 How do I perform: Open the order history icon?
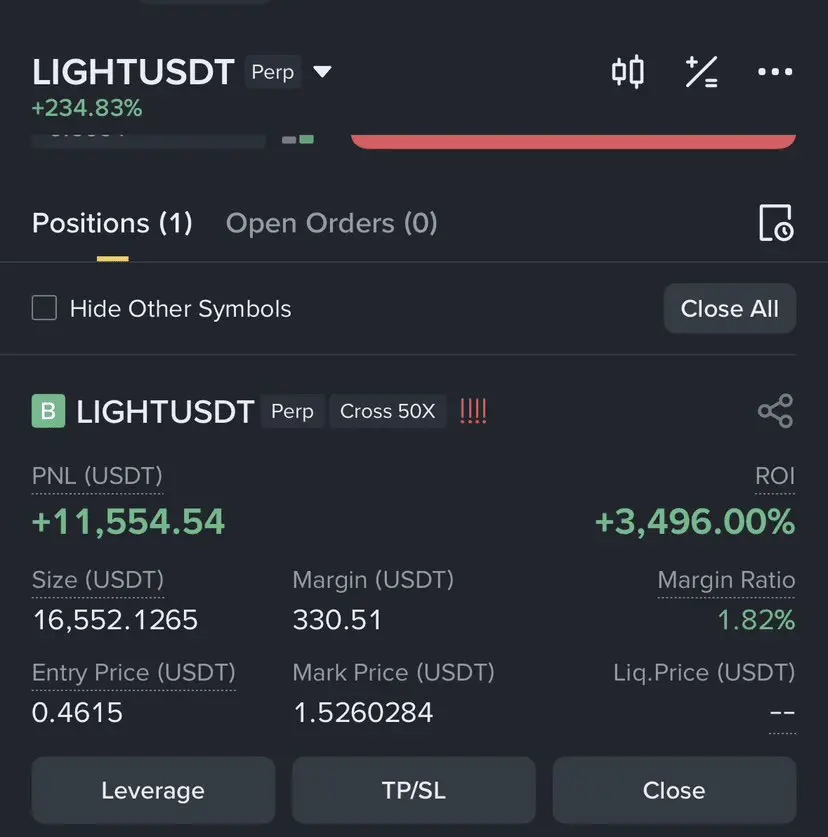pos(775,223)
